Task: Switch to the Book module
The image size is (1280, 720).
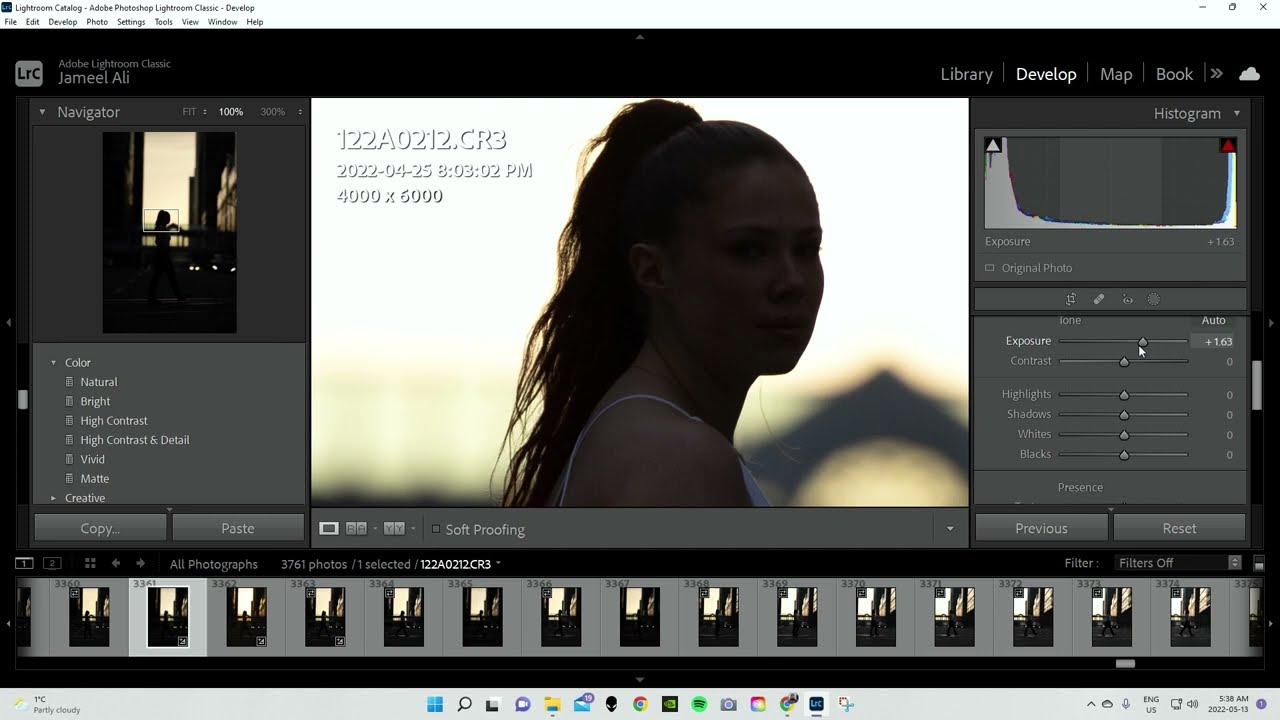Action: pos(1174,74)
